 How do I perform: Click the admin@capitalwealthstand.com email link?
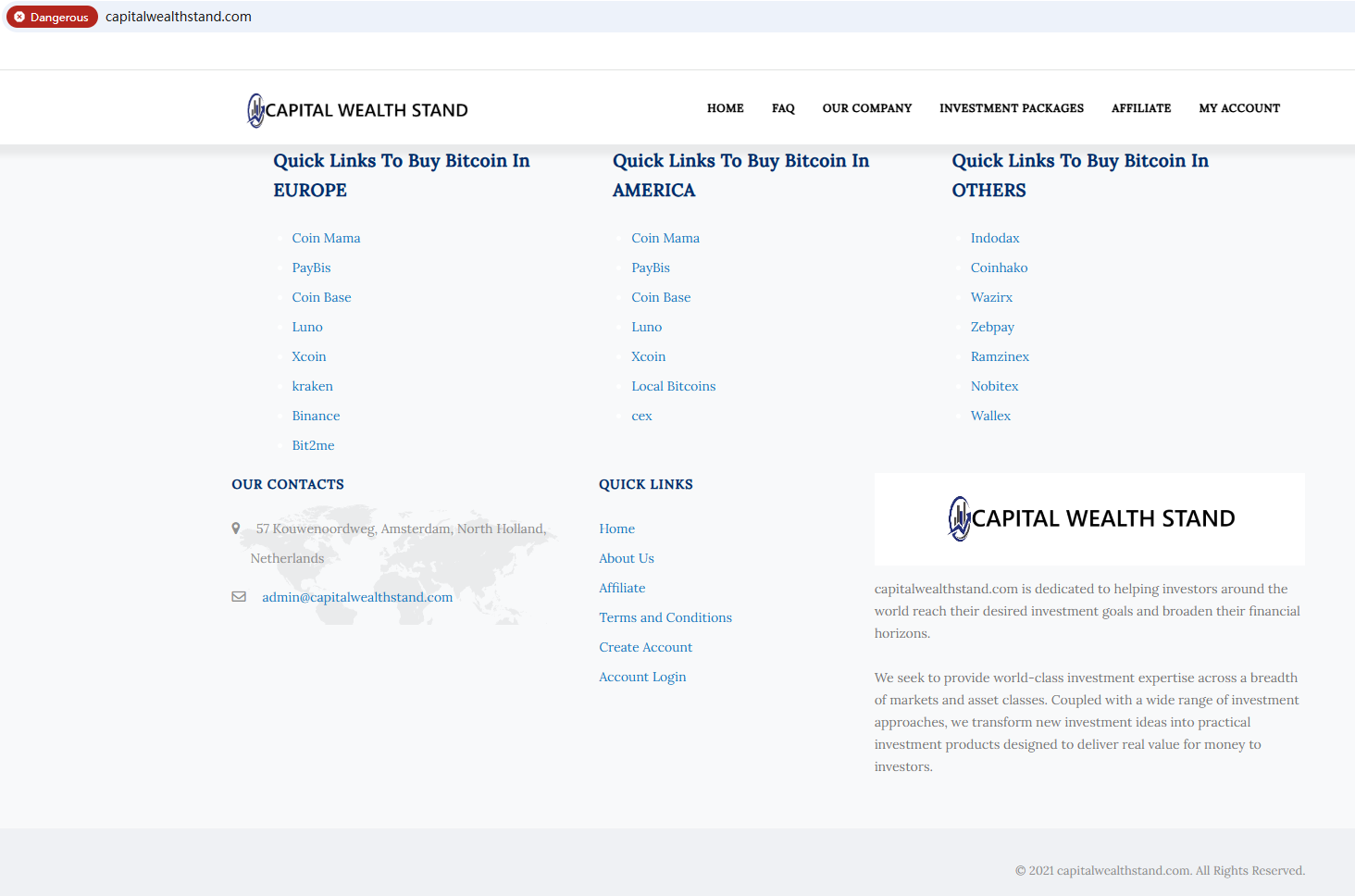[357, 597]
